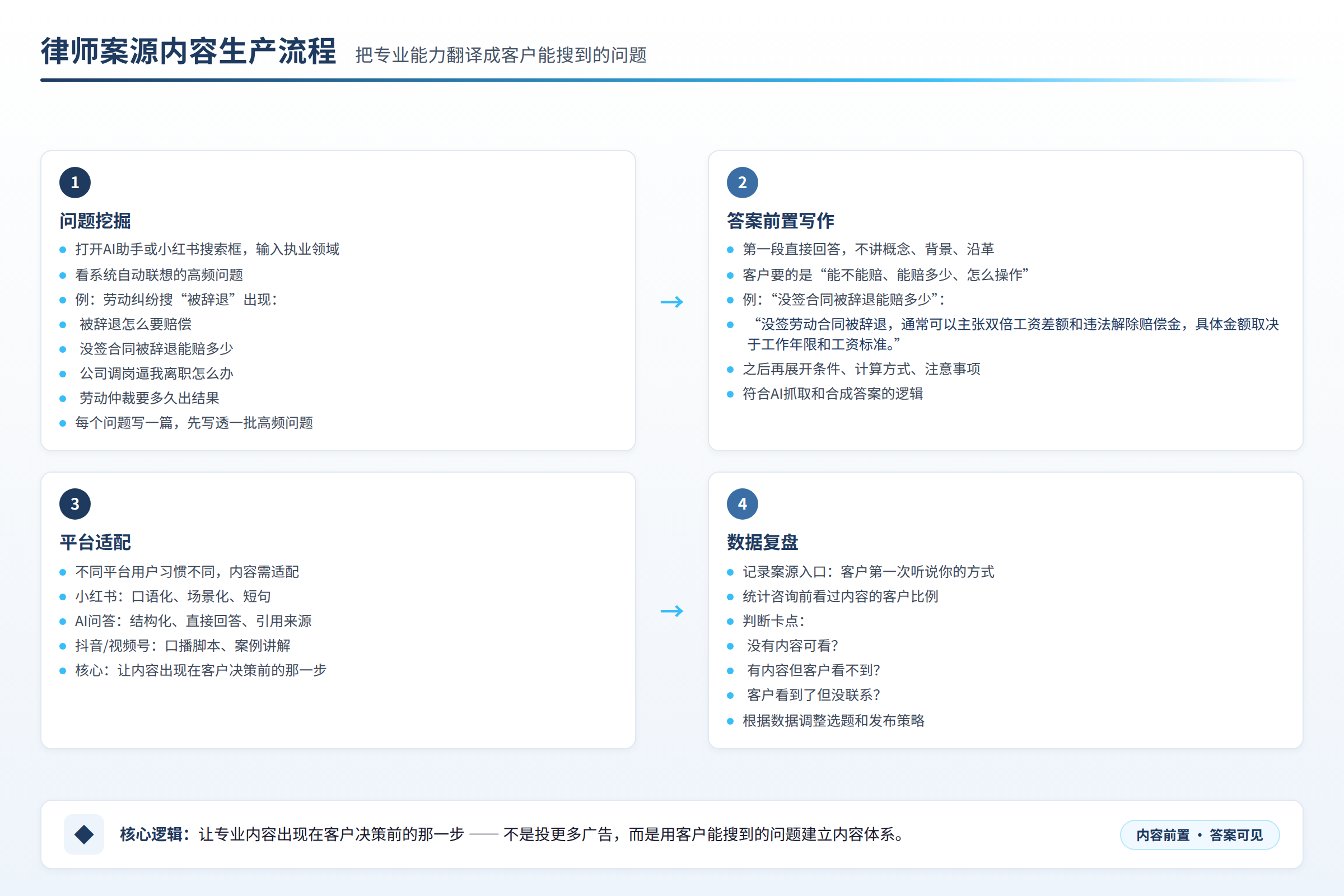
Task: Select 没签合同被辞退能赔多少 in the 问题挖掘 card
Action: 157,348
